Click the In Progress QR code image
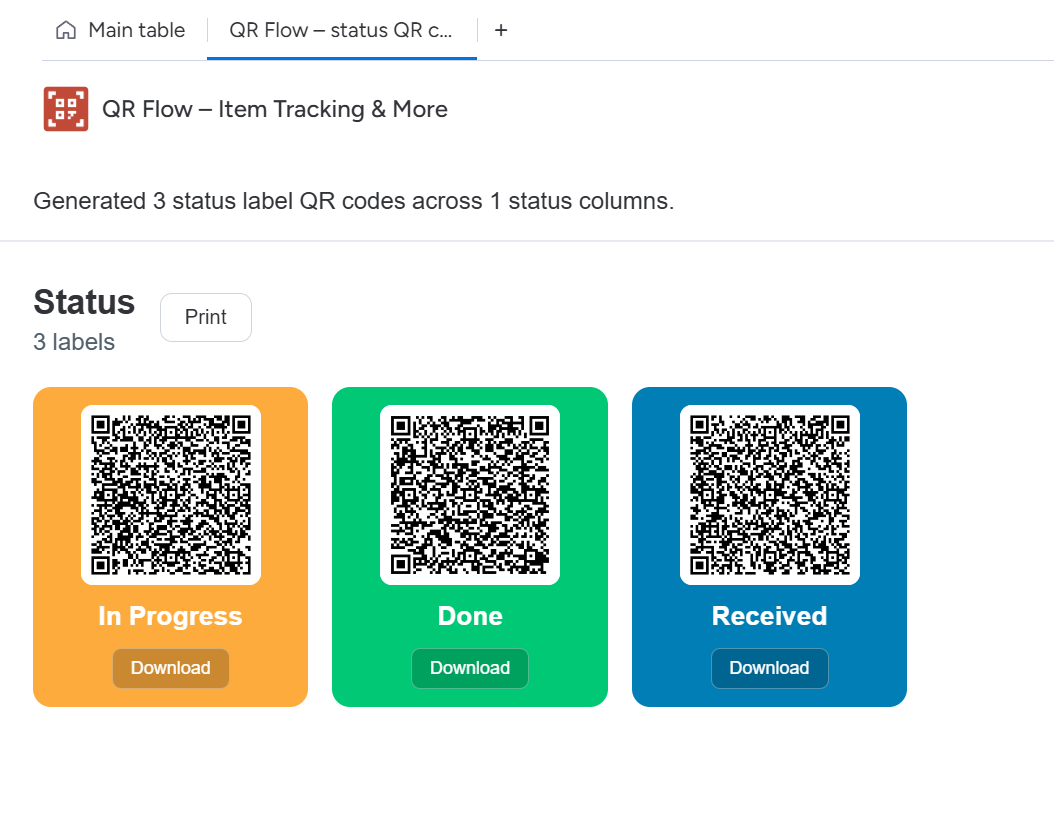The height and width of the screenshot is (827, 1054). 170,494
